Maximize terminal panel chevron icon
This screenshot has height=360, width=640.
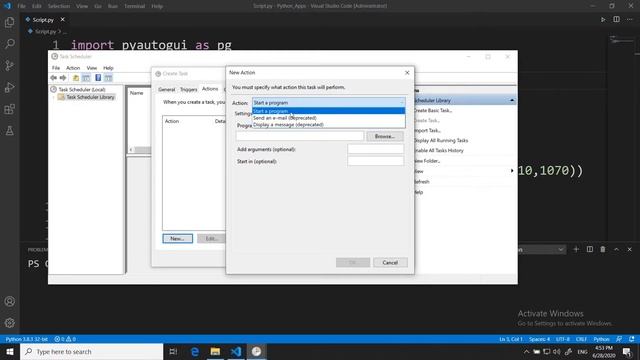tap(616, 249)
